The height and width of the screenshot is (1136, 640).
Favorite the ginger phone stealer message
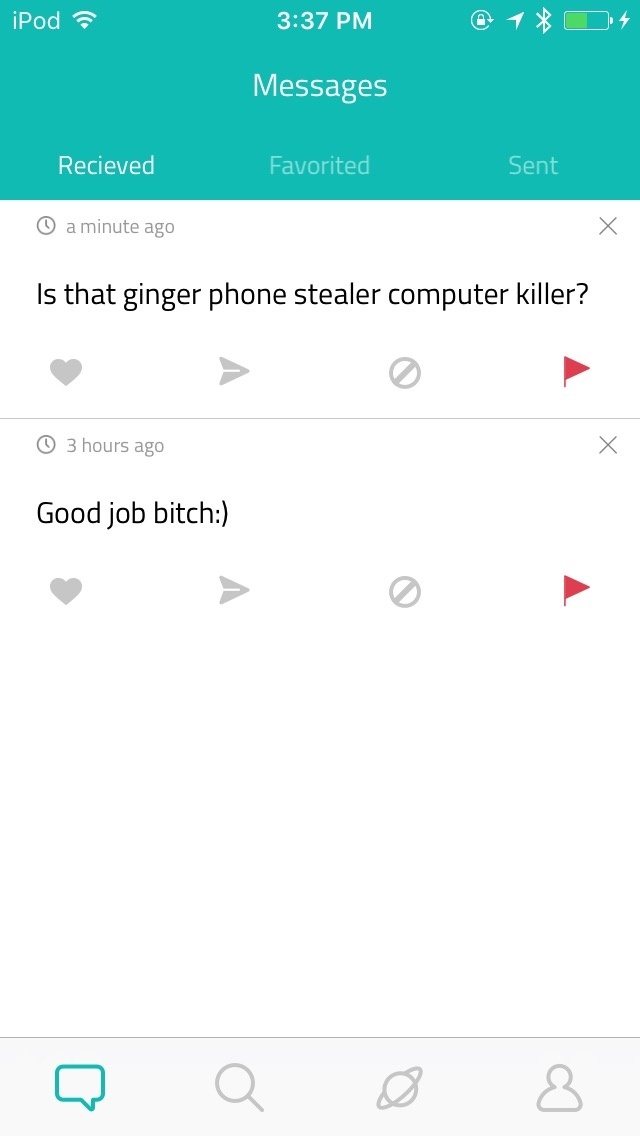coord(65,373)
